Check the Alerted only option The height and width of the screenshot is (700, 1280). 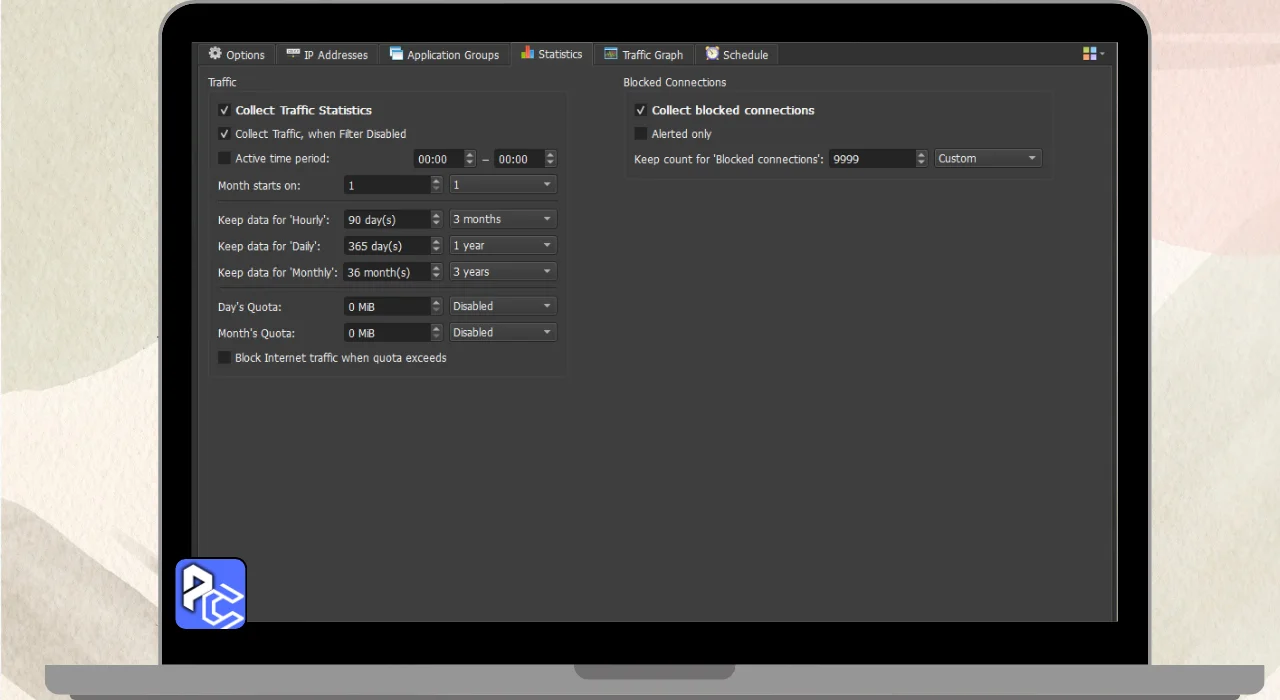641,134
